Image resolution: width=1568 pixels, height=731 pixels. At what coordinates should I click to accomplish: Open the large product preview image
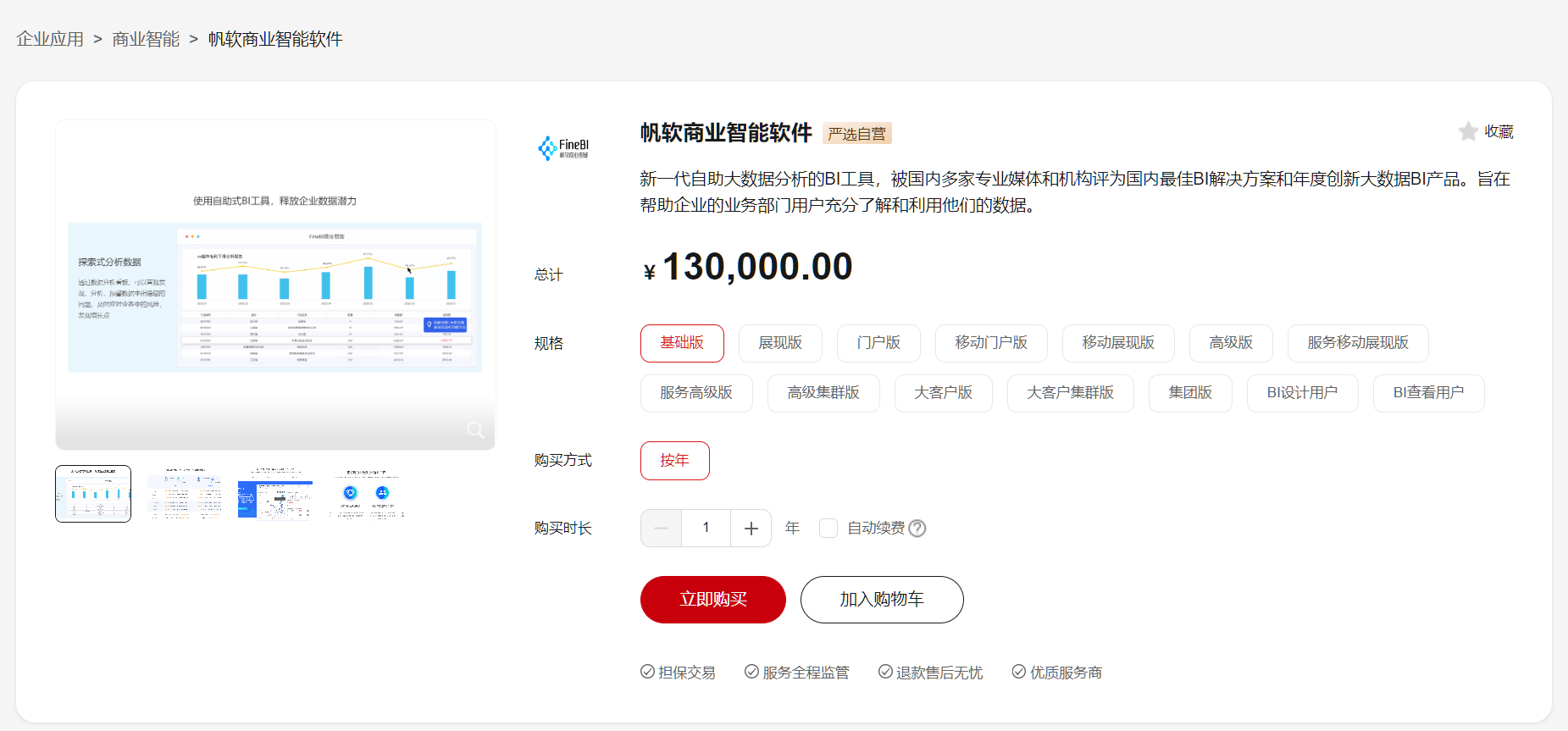coord(275,285)
